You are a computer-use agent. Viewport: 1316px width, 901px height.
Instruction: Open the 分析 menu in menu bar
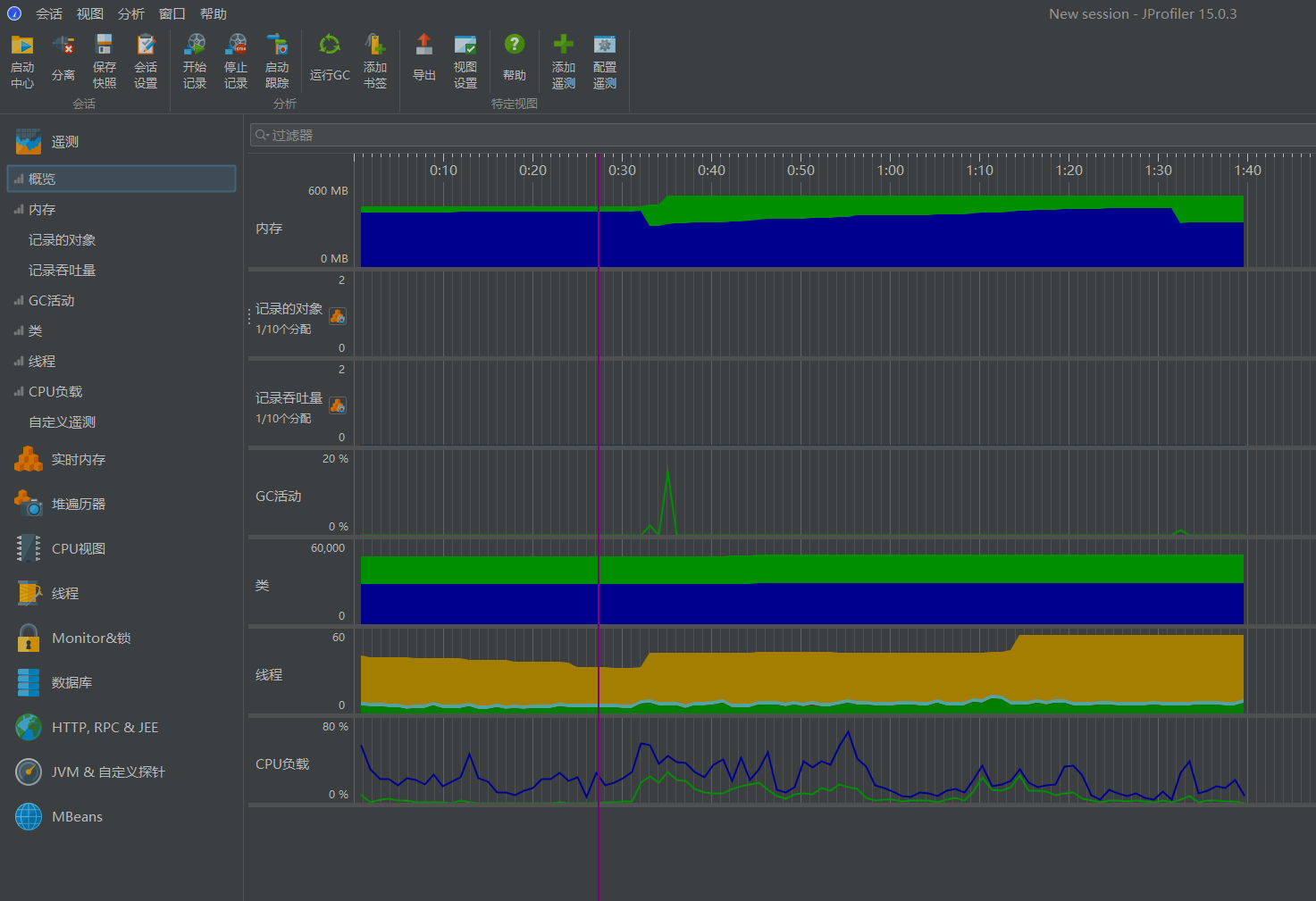pyautogui.click(x=131, y=13)
